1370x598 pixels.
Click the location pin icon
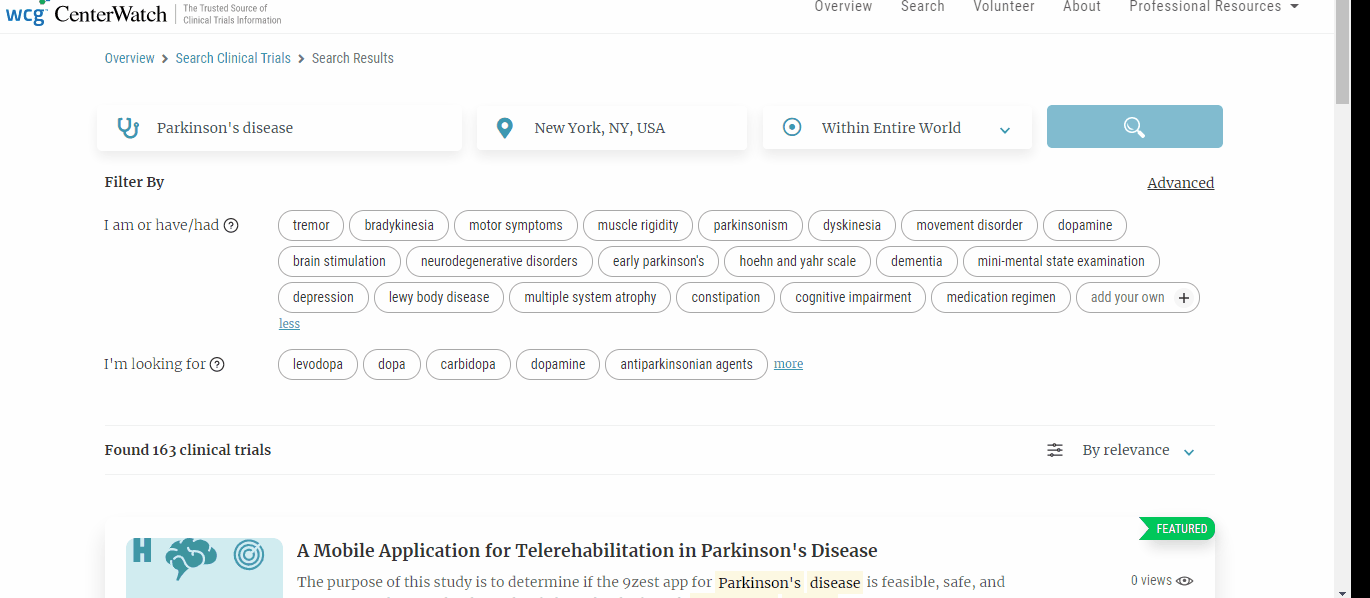click(504, 127)
